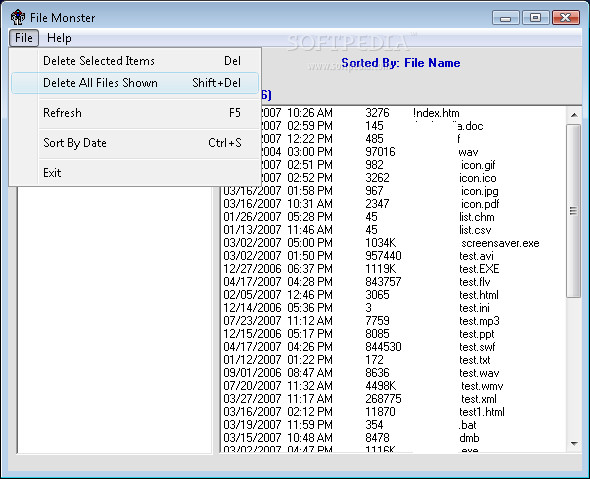Select the icon.ico file row
The image size is (590, 479).
(x=393, y=178)
